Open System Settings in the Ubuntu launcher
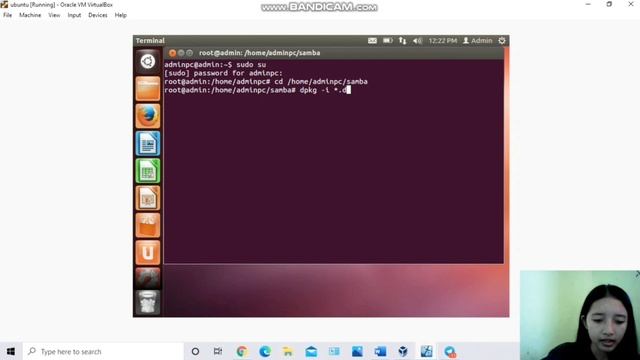This screenshot has width=640, height=360. tap(148, 278)
